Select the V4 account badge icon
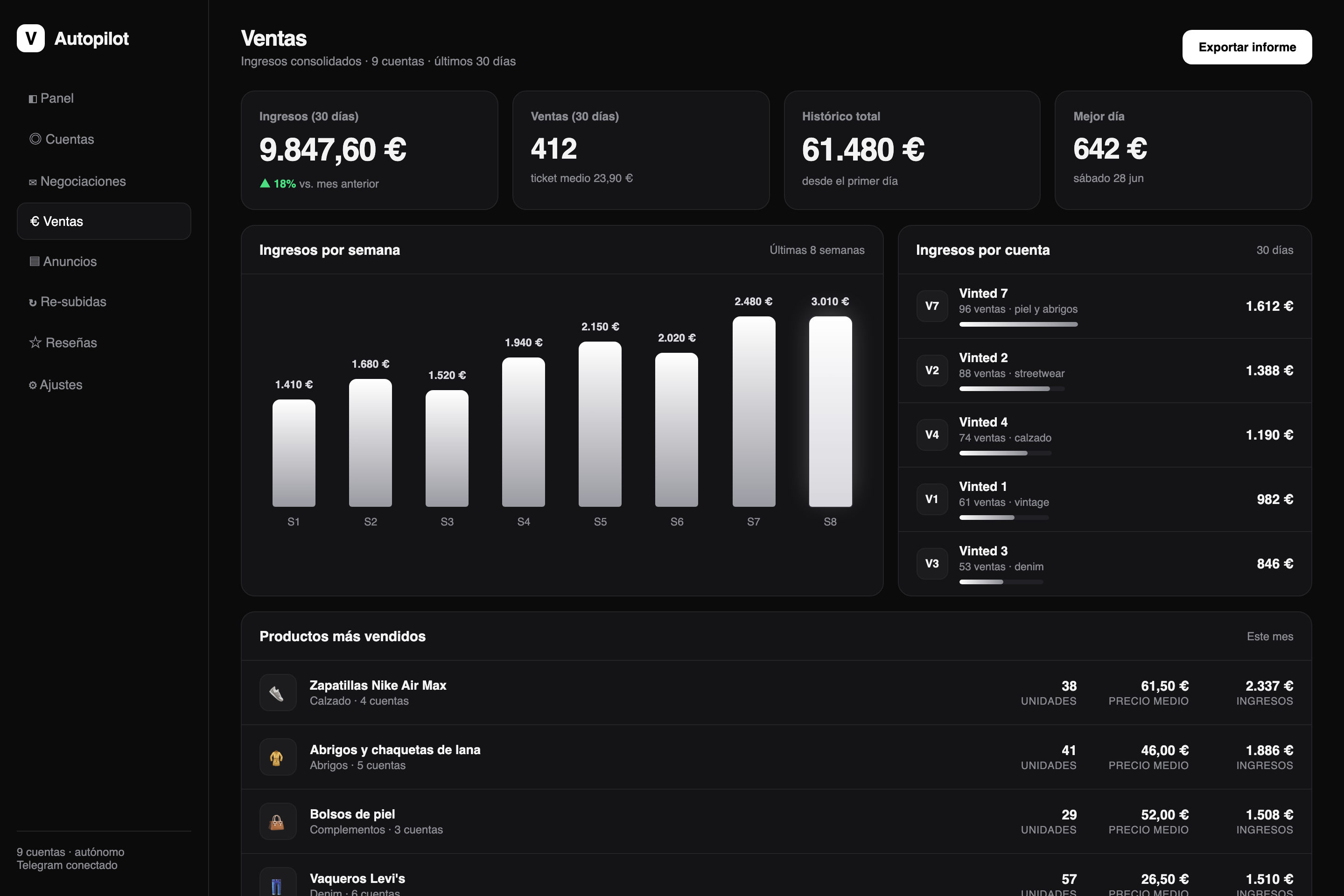This screenshot has height=896, width=1344. tap(932, 435)
